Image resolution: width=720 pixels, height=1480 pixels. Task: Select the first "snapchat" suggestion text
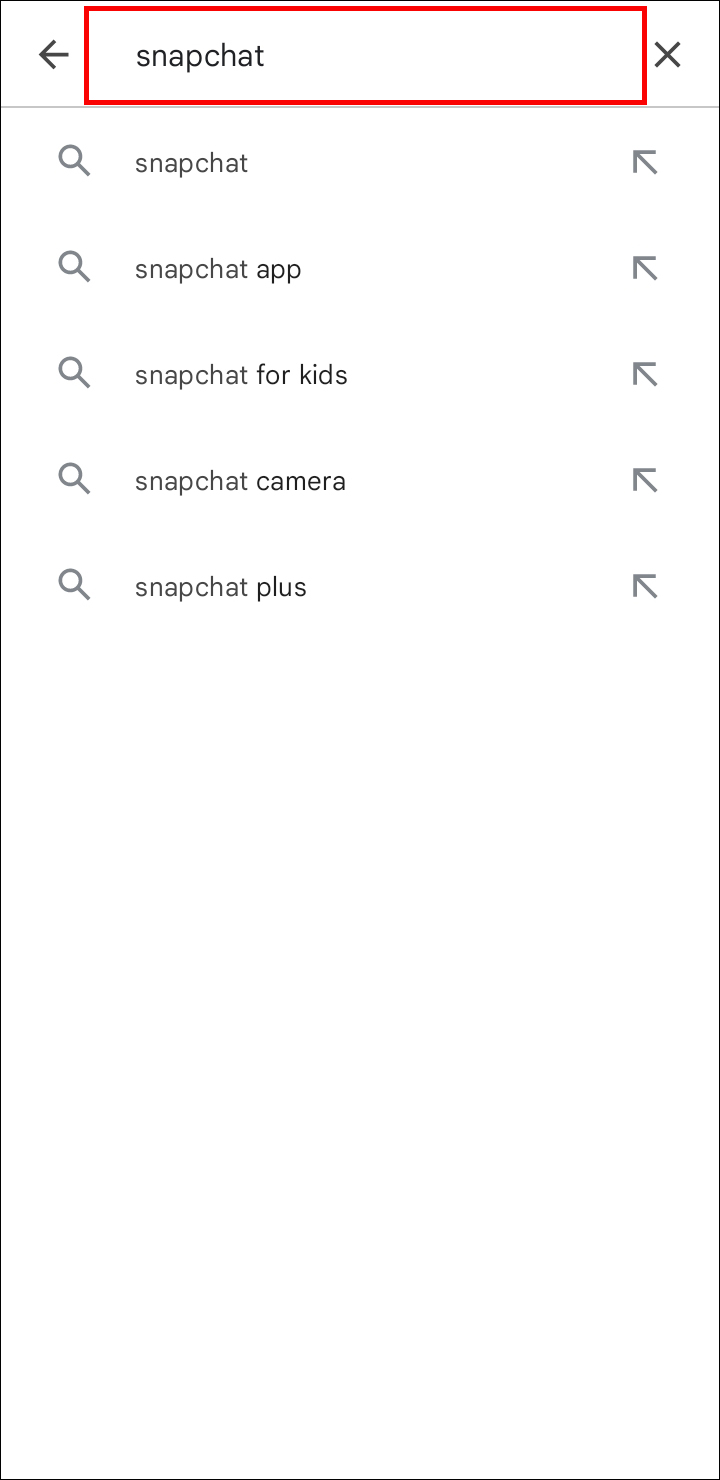191,163
